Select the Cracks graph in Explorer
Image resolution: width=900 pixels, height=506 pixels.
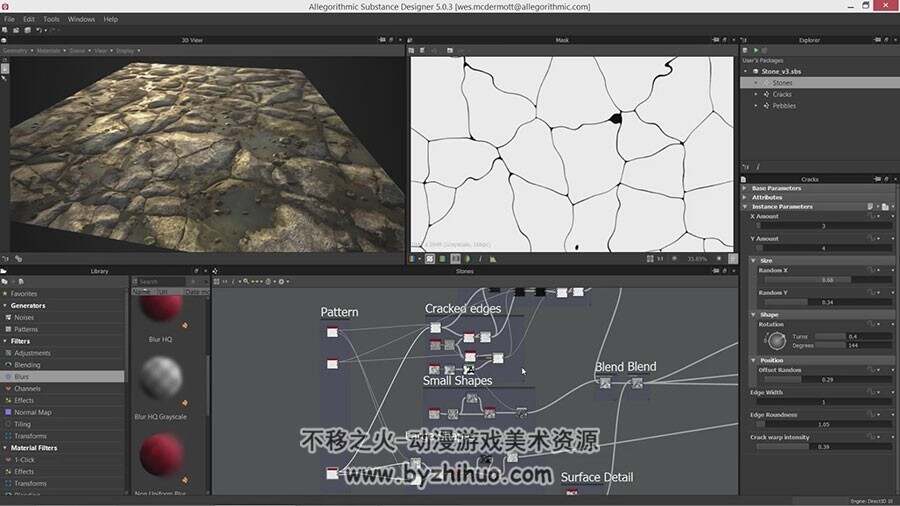[x=782, y=95]
